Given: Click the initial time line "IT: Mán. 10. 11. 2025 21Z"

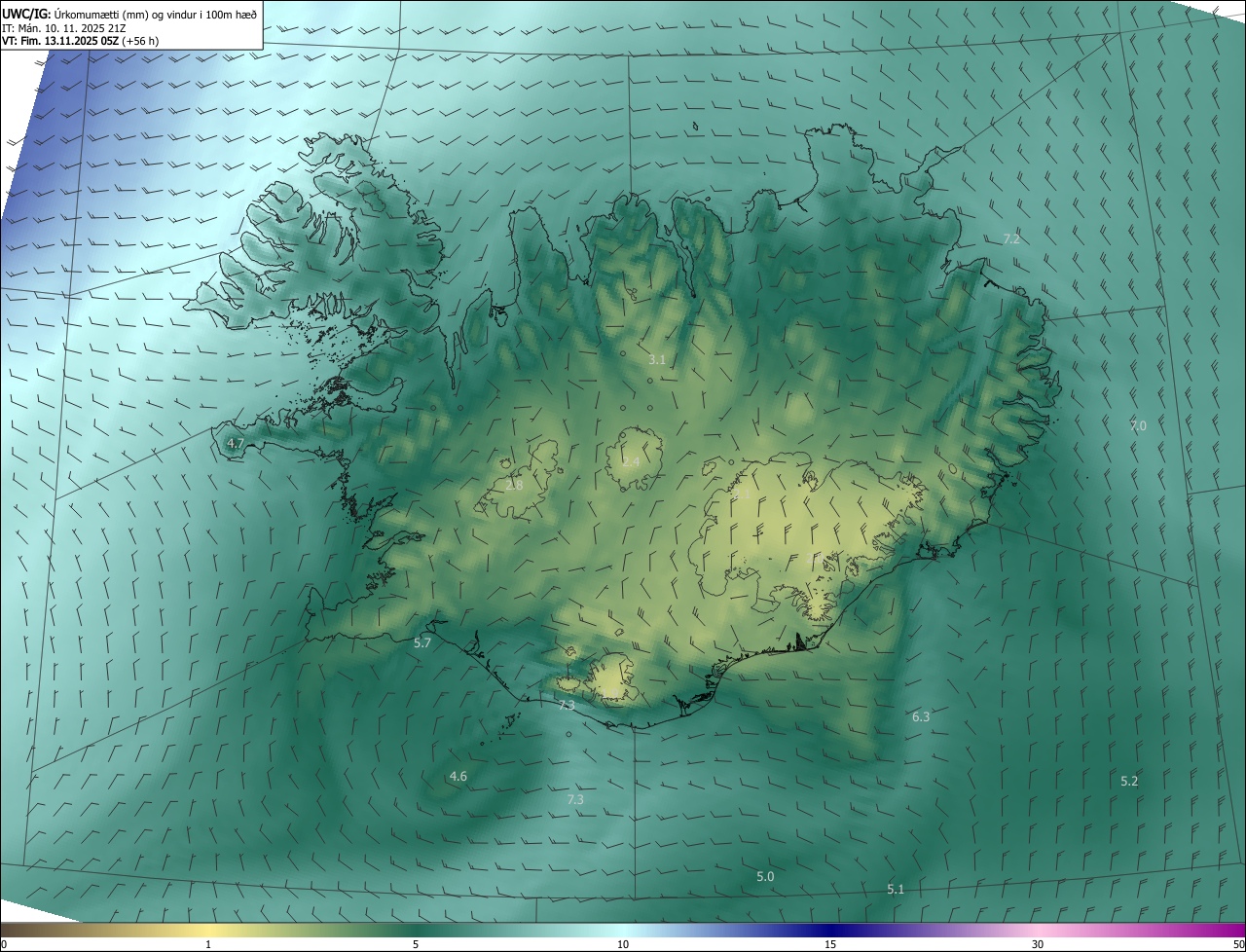Looking at the screenshot, I should [65, 28].
